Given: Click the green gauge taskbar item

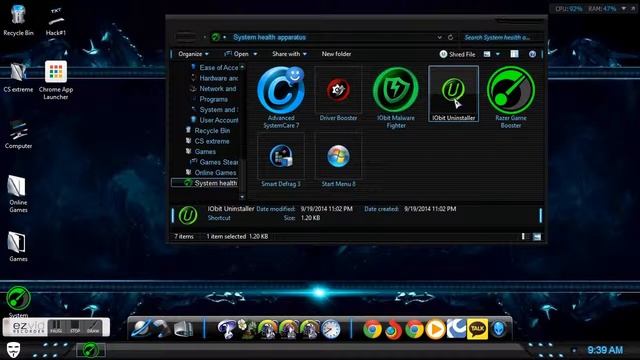Looking at the screenshot, I should point(91,350).
